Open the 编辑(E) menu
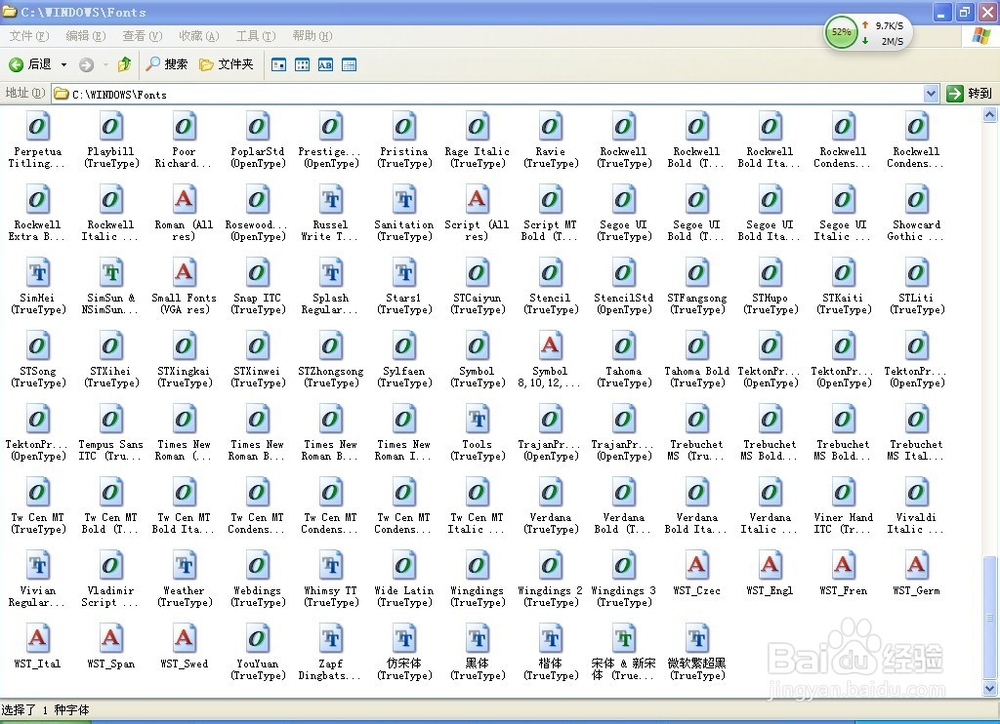The width and height of the screenshot is (1000, 724). 85,36
